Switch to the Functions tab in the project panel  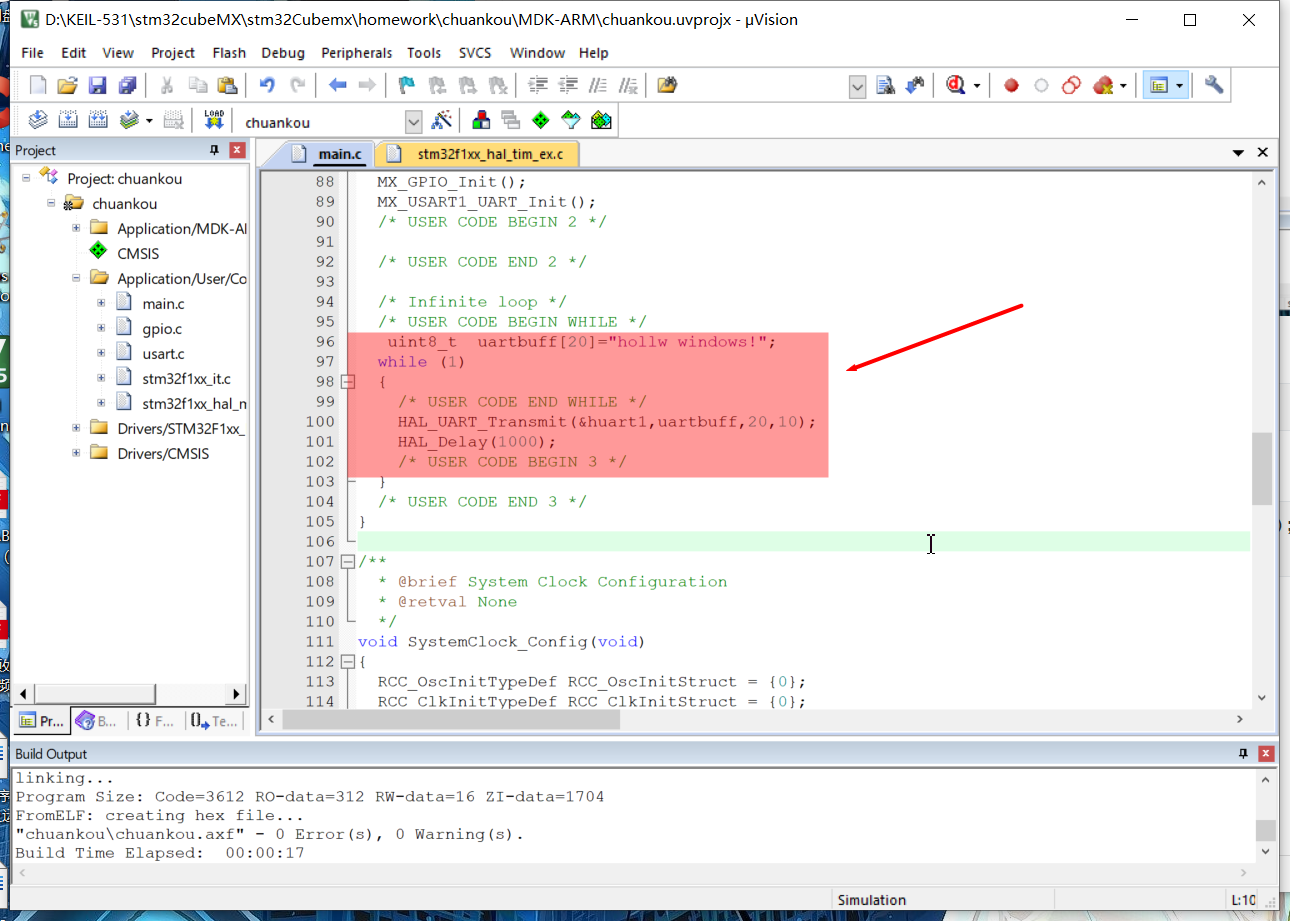[x=157, y=720]
